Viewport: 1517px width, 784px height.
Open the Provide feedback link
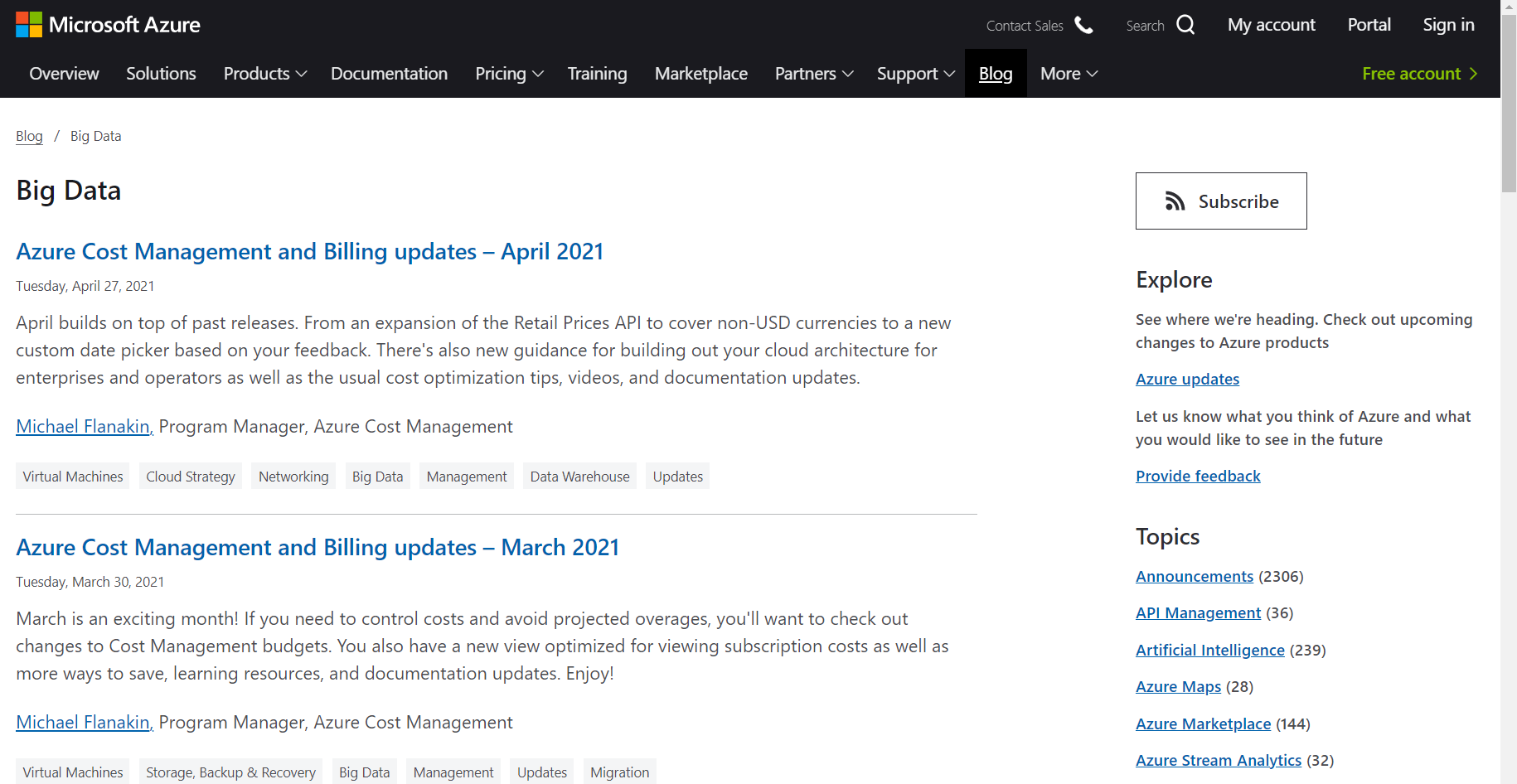pyautogui.click(x=1198, y=476)
